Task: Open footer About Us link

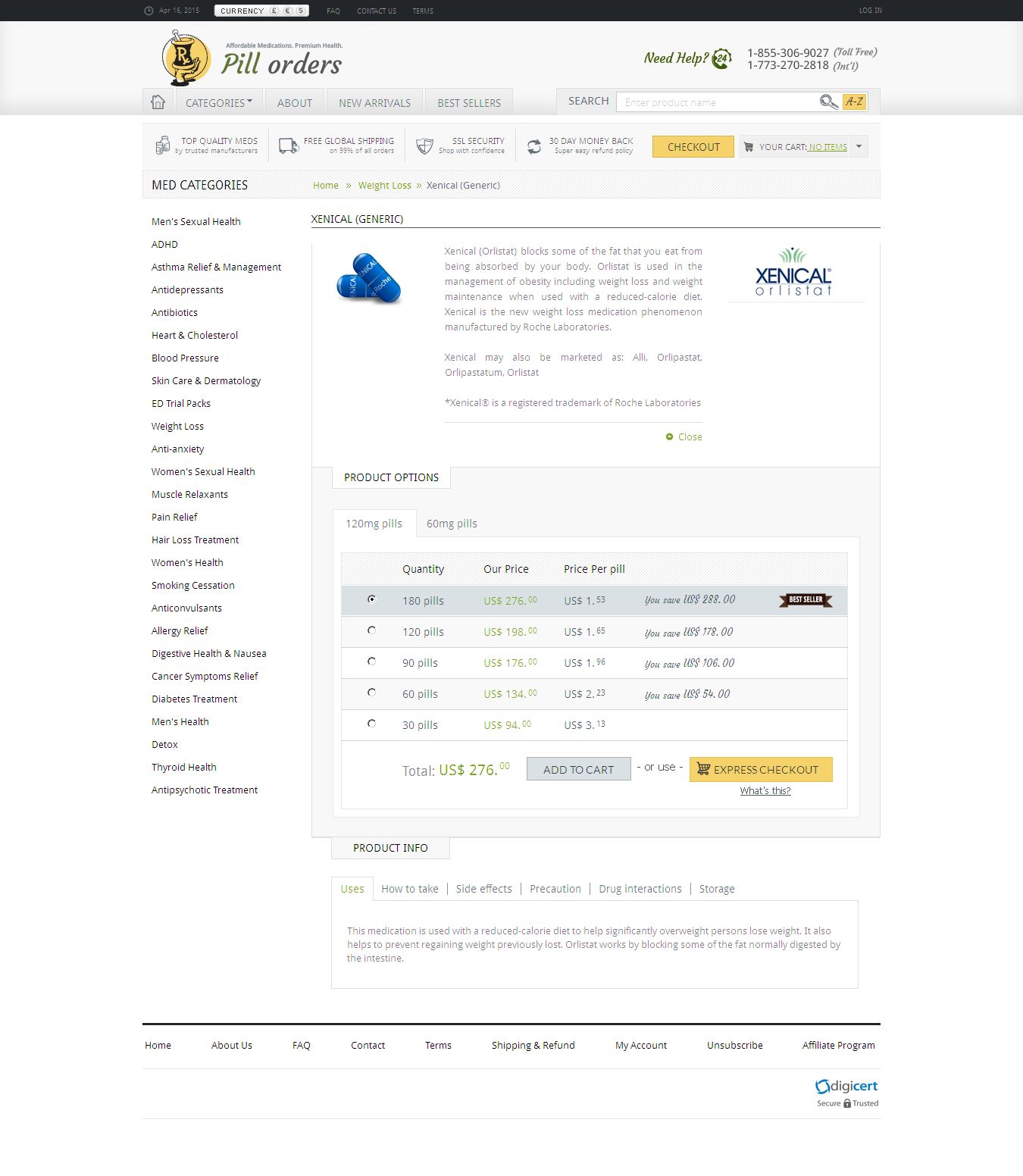Action: tap(232, 1045)
